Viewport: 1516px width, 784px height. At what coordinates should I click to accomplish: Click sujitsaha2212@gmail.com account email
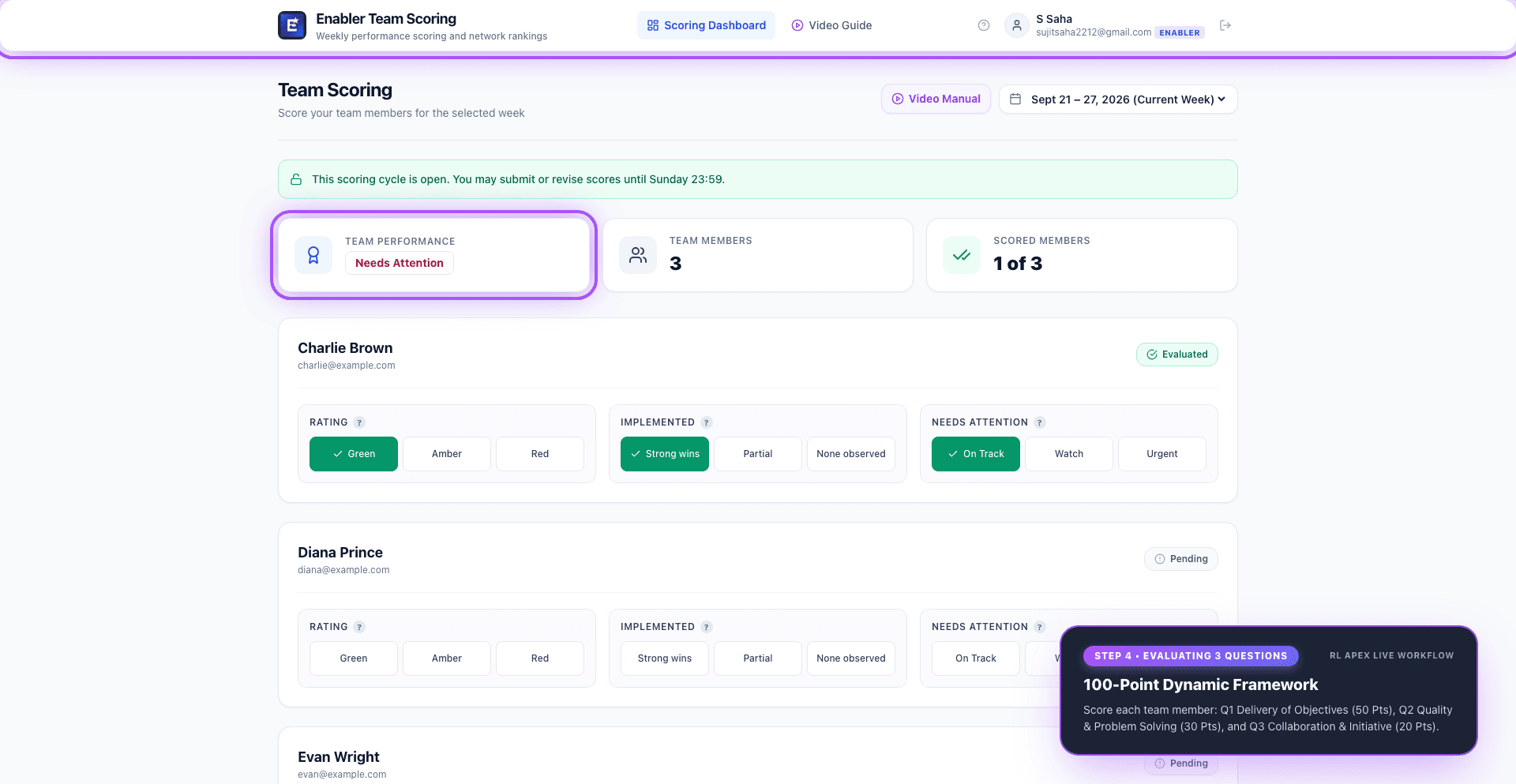pyautogui.click(x=1094, y=32)
